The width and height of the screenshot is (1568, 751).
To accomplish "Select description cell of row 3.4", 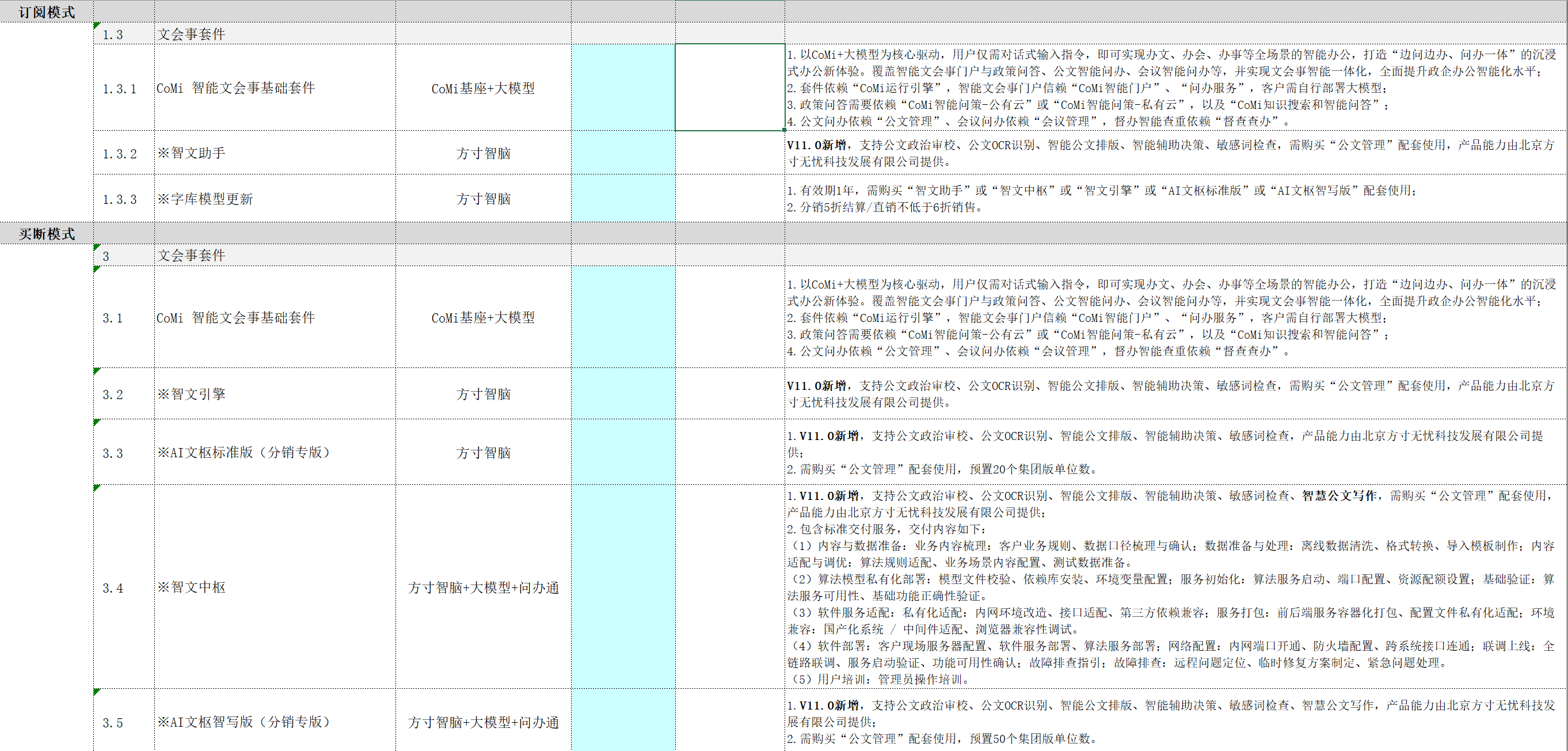I will coord(1176,587).
